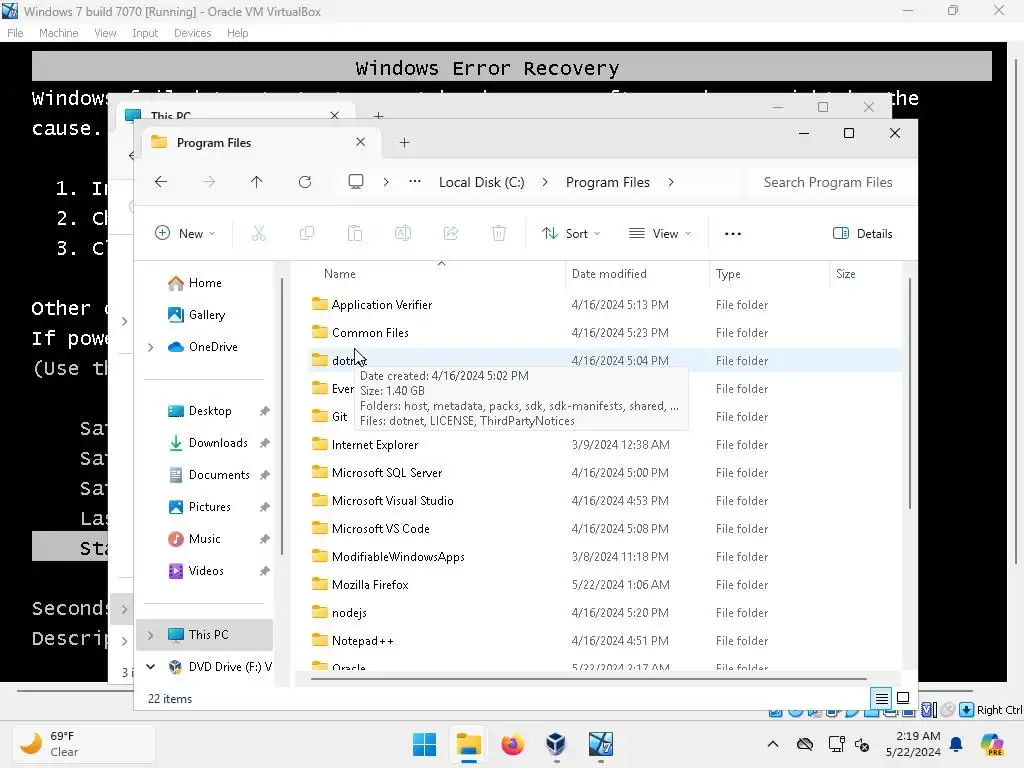This screenshot has height=768, width=1024.
Task: Open Firefox from the taskbar
Action: (513, 744)
